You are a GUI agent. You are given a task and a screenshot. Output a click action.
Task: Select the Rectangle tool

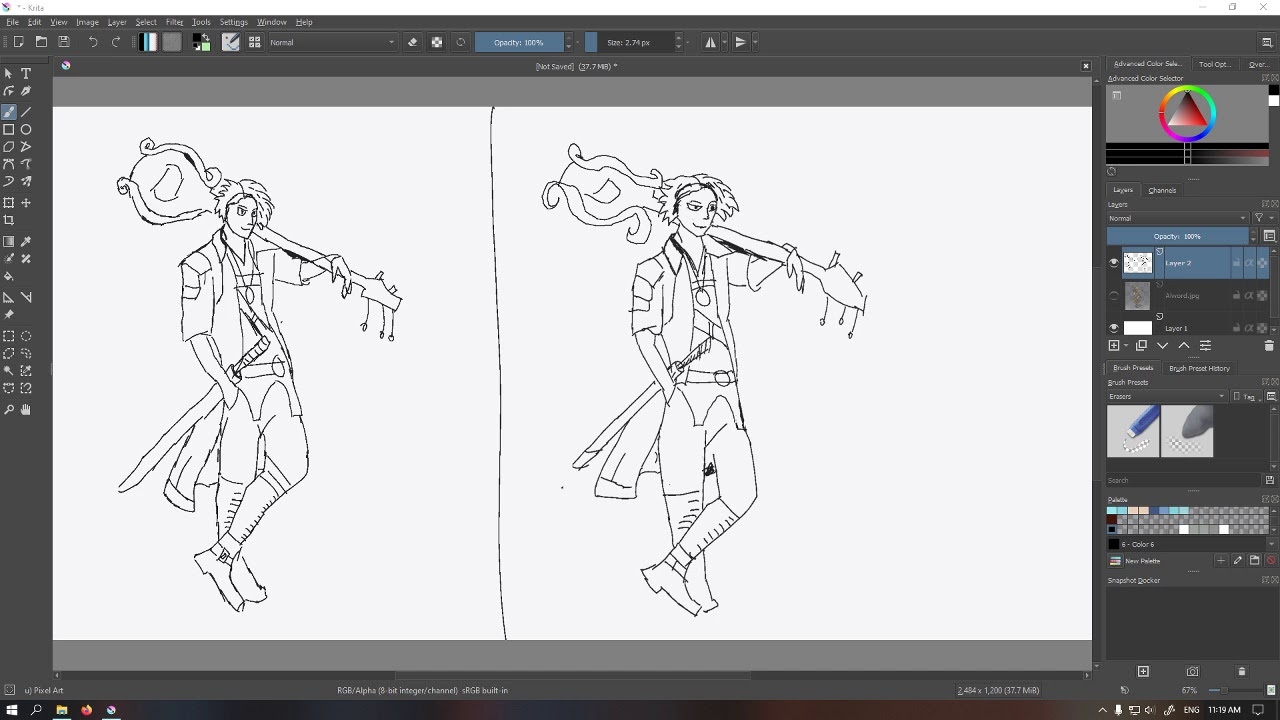click(x=9, y=129)
